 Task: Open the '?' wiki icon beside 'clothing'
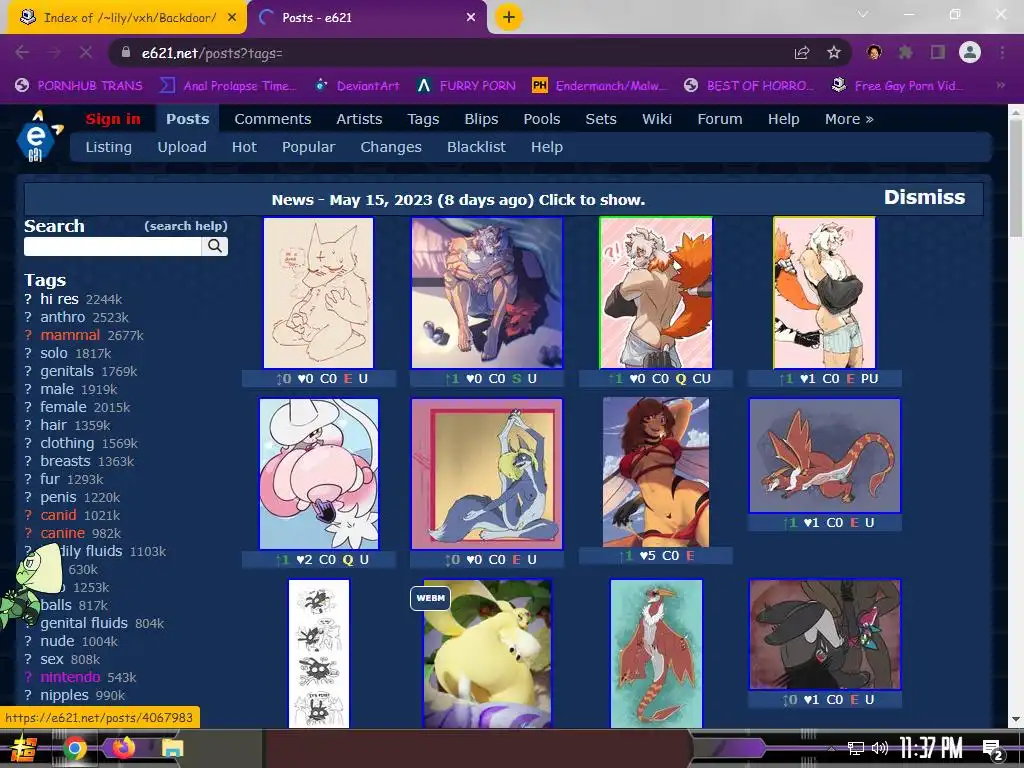28,443
